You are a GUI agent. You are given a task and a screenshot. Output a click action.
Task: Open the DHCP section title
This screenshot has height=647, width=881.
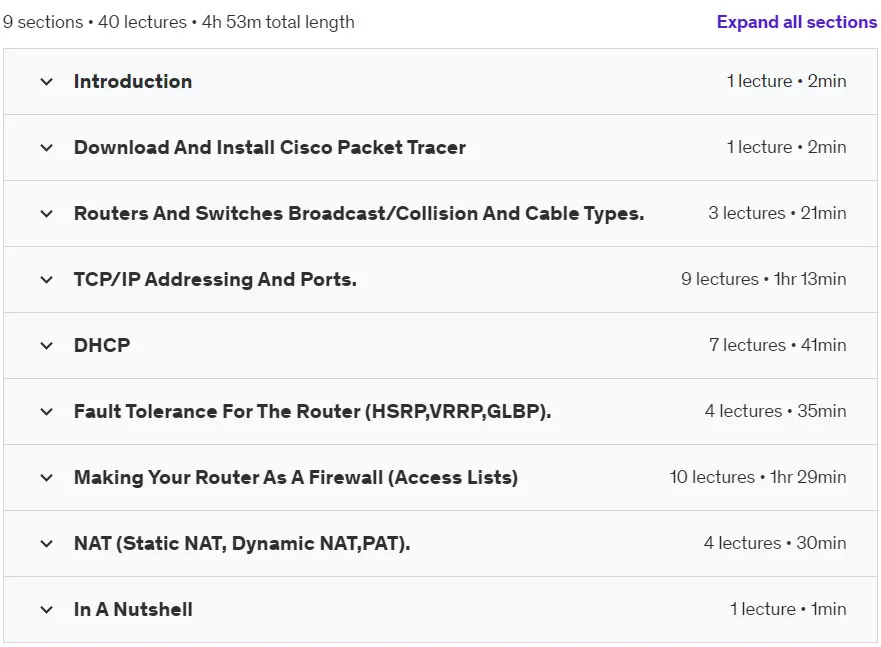(x=102, y=345)
